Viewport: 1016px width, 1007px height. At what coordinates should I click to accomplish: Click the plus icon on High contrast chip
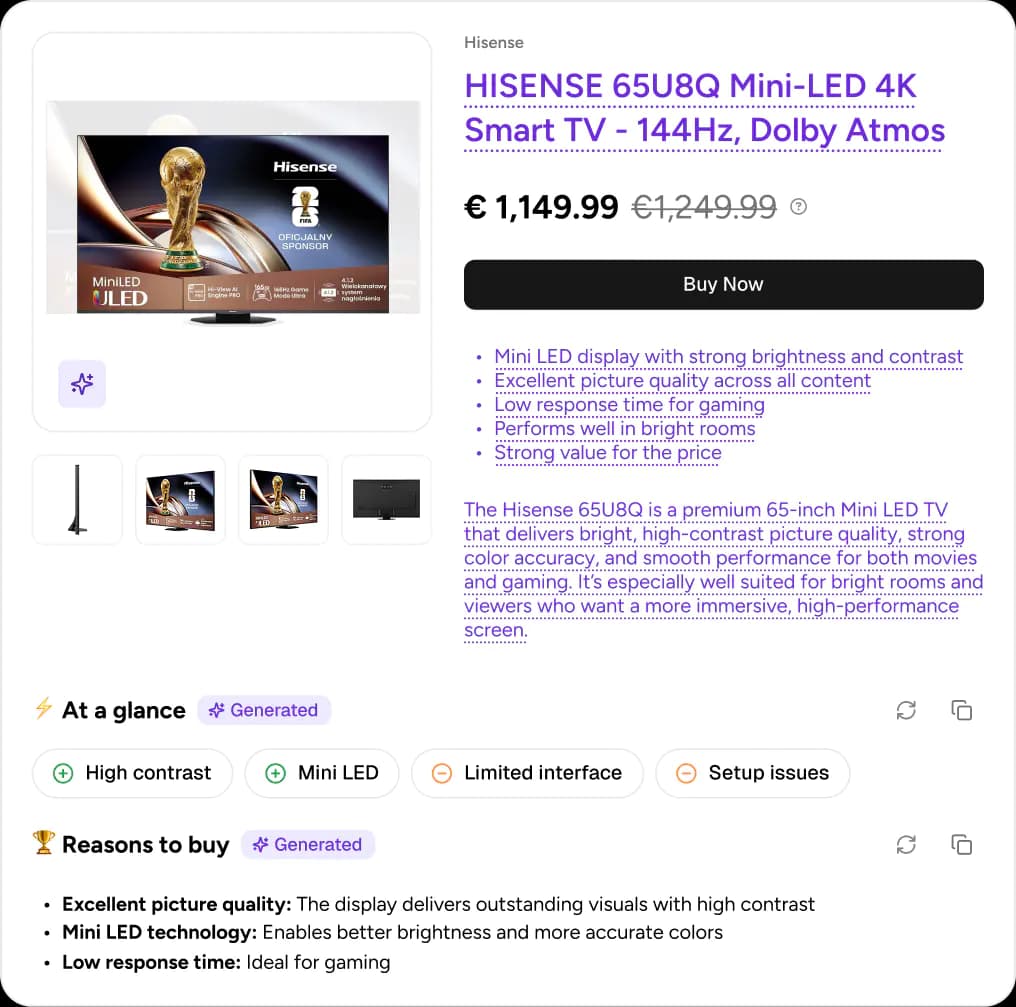[x=63, y=773]
